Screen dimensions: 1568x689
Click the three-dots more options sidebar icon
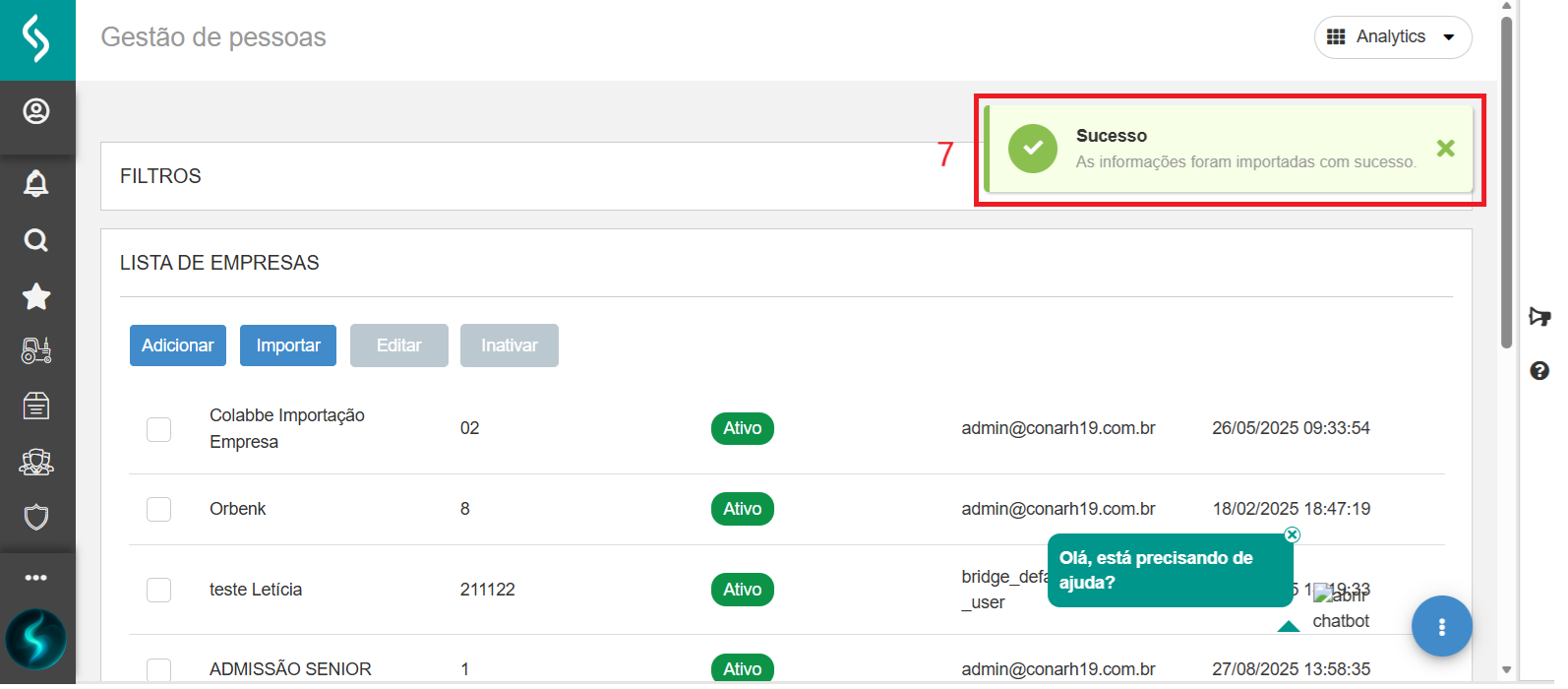click(36, 578)
